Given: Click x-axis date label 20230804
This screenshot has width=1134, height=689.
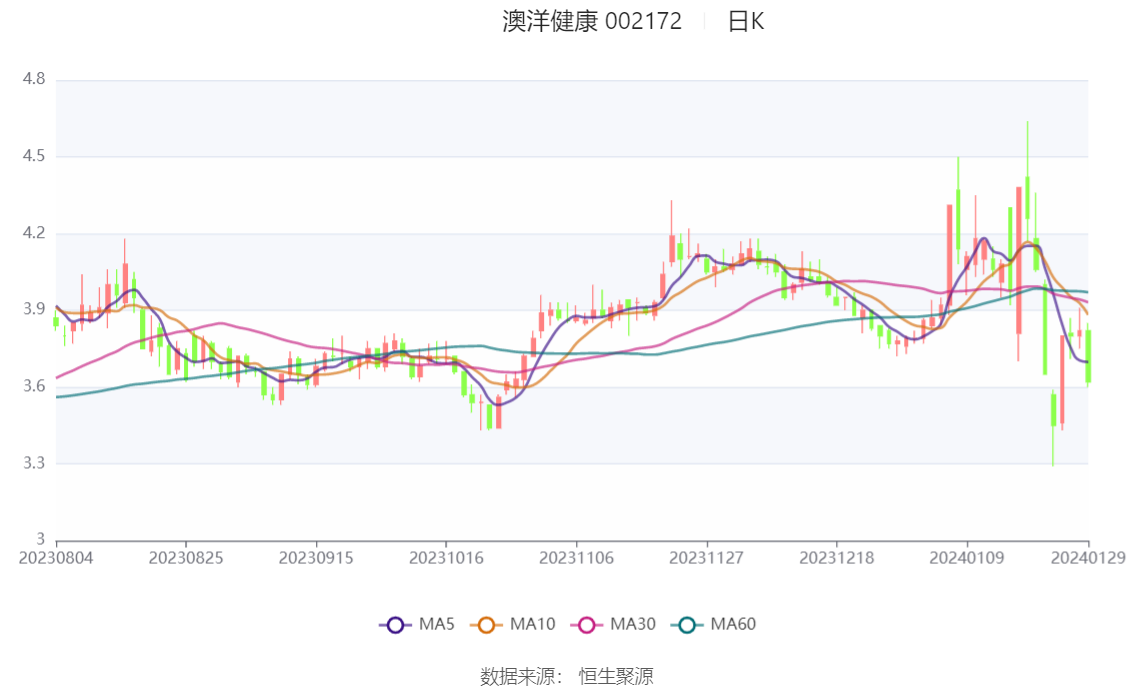Looking at the screenshot, I should coord(56,558).
